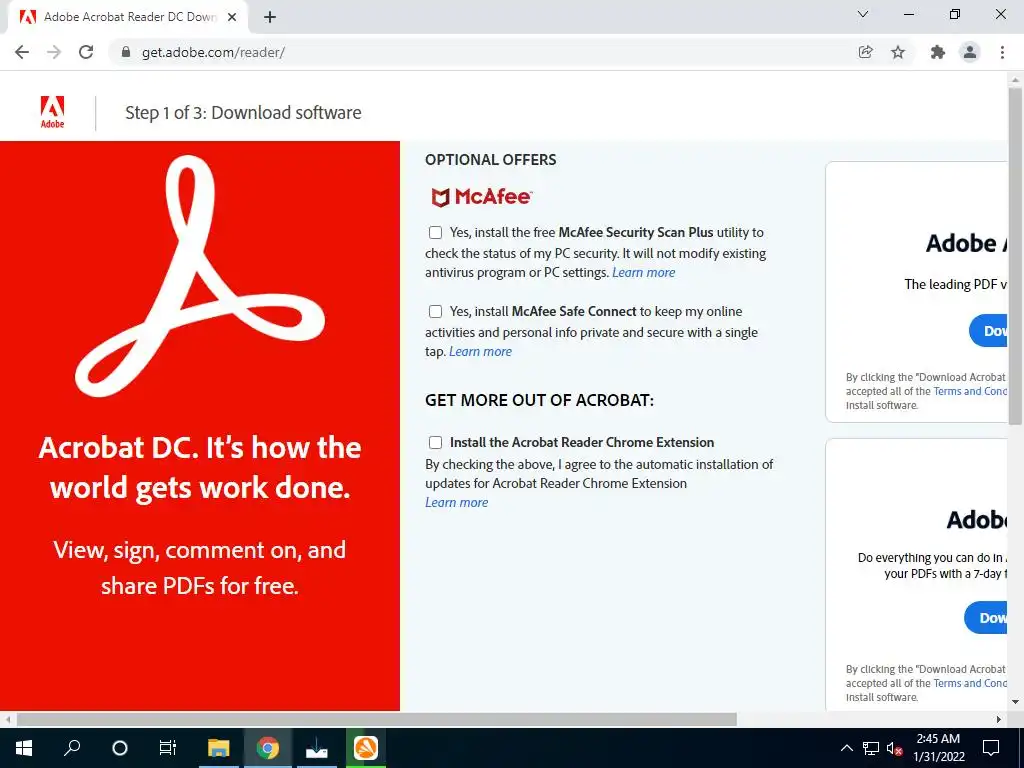Click the network status tray icon
Screen dimensions: 1024x768
pyautogui.click(x=871, y=748)
